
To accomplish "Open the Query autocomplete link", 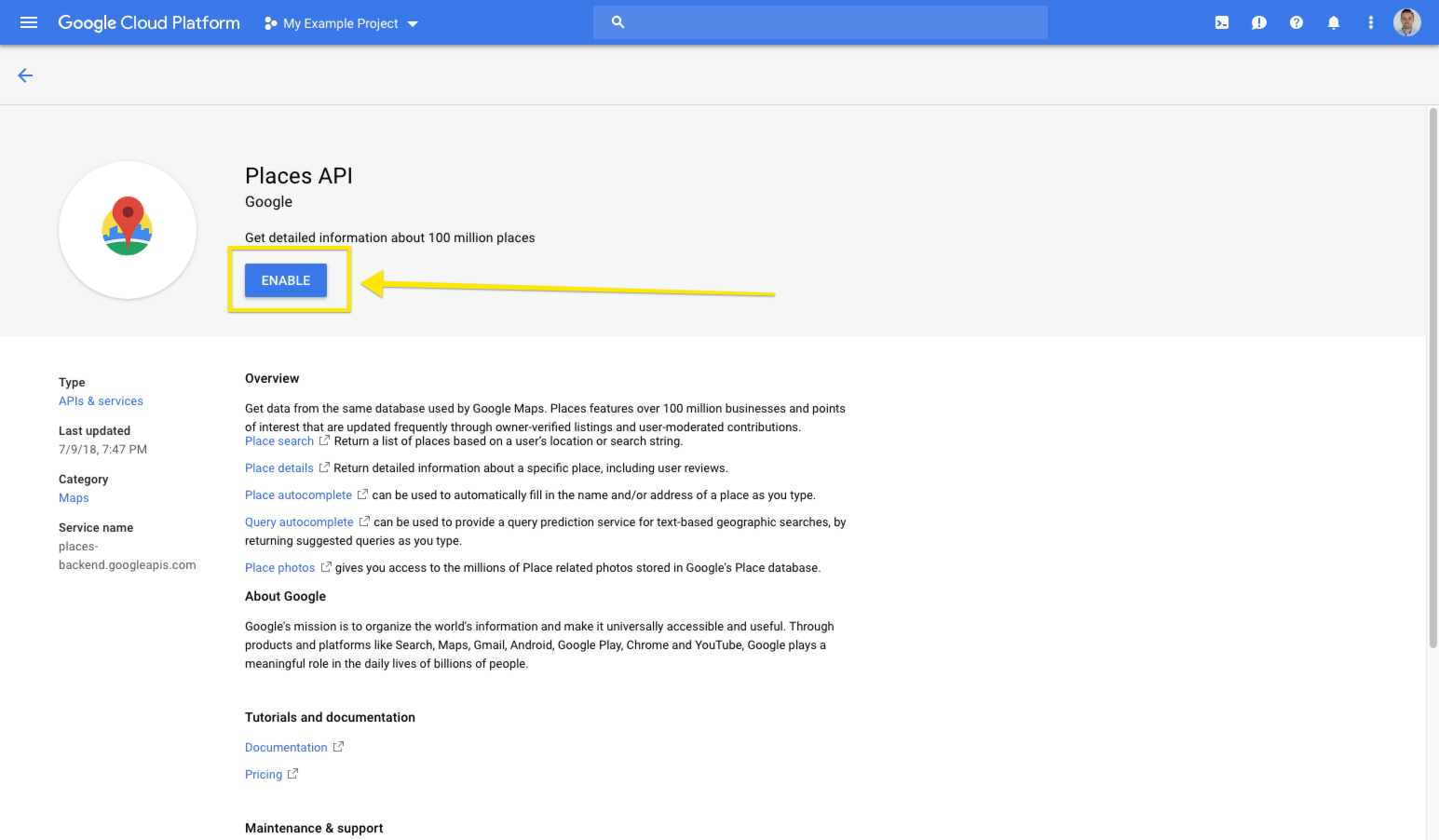I will (299, 522).
